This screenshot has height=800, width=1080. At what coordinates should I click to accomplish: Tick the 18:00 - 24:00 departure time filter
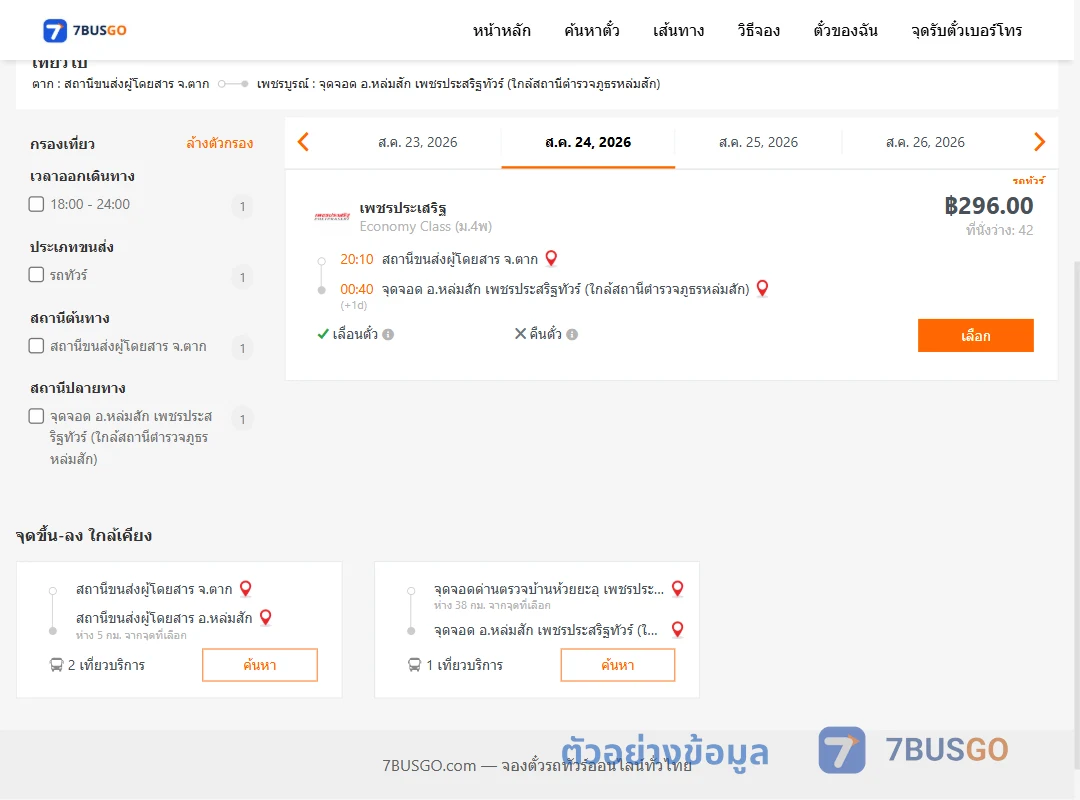[37, 204]
